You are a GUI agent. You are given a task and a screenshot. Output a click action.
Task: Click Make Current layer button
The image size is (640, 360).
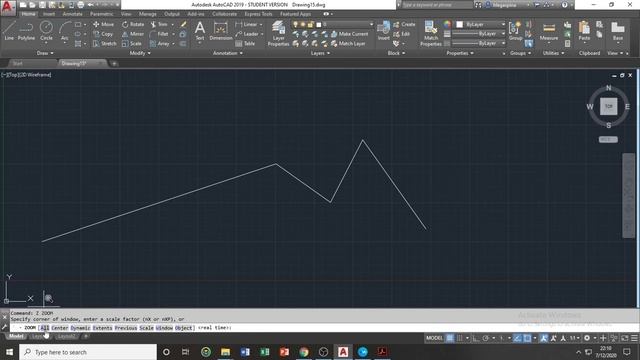349,34
